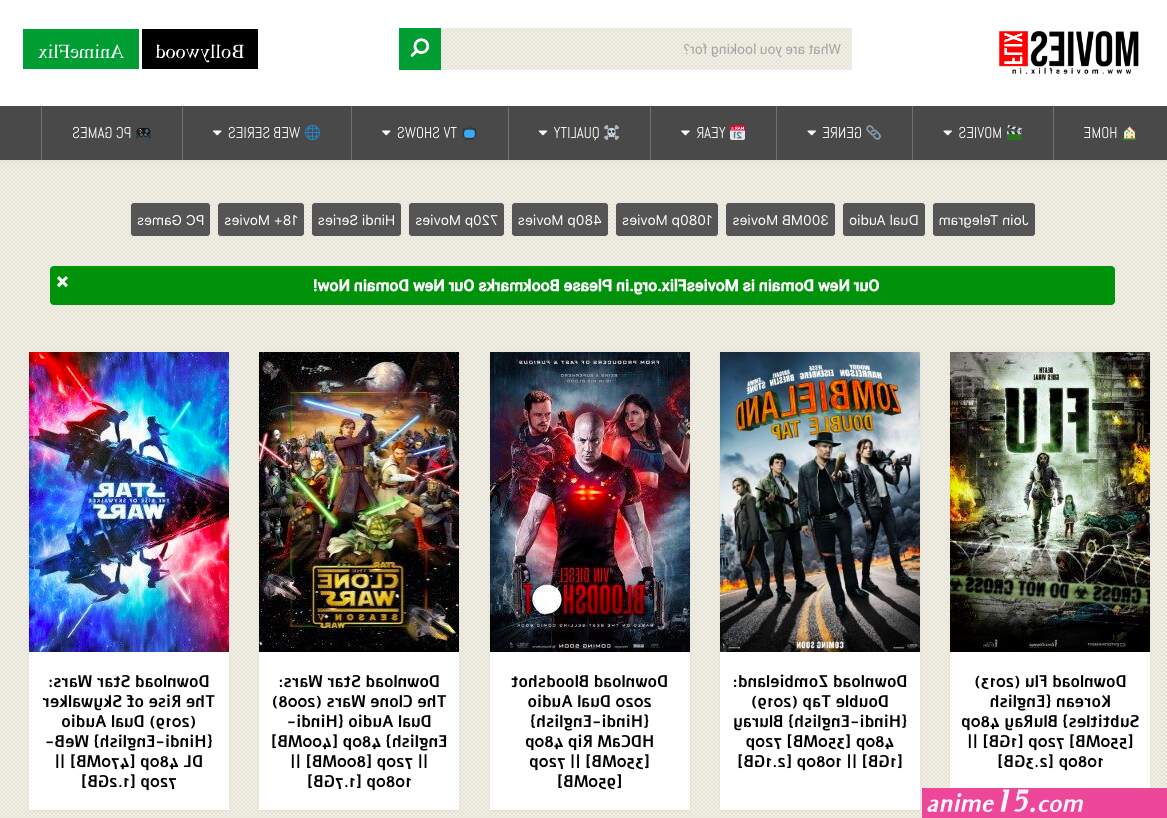The width and height of the screenshot is (1167, 818).
Task: Expand the TV SHOWS dropdown arrow
Action: click(386, 133)
